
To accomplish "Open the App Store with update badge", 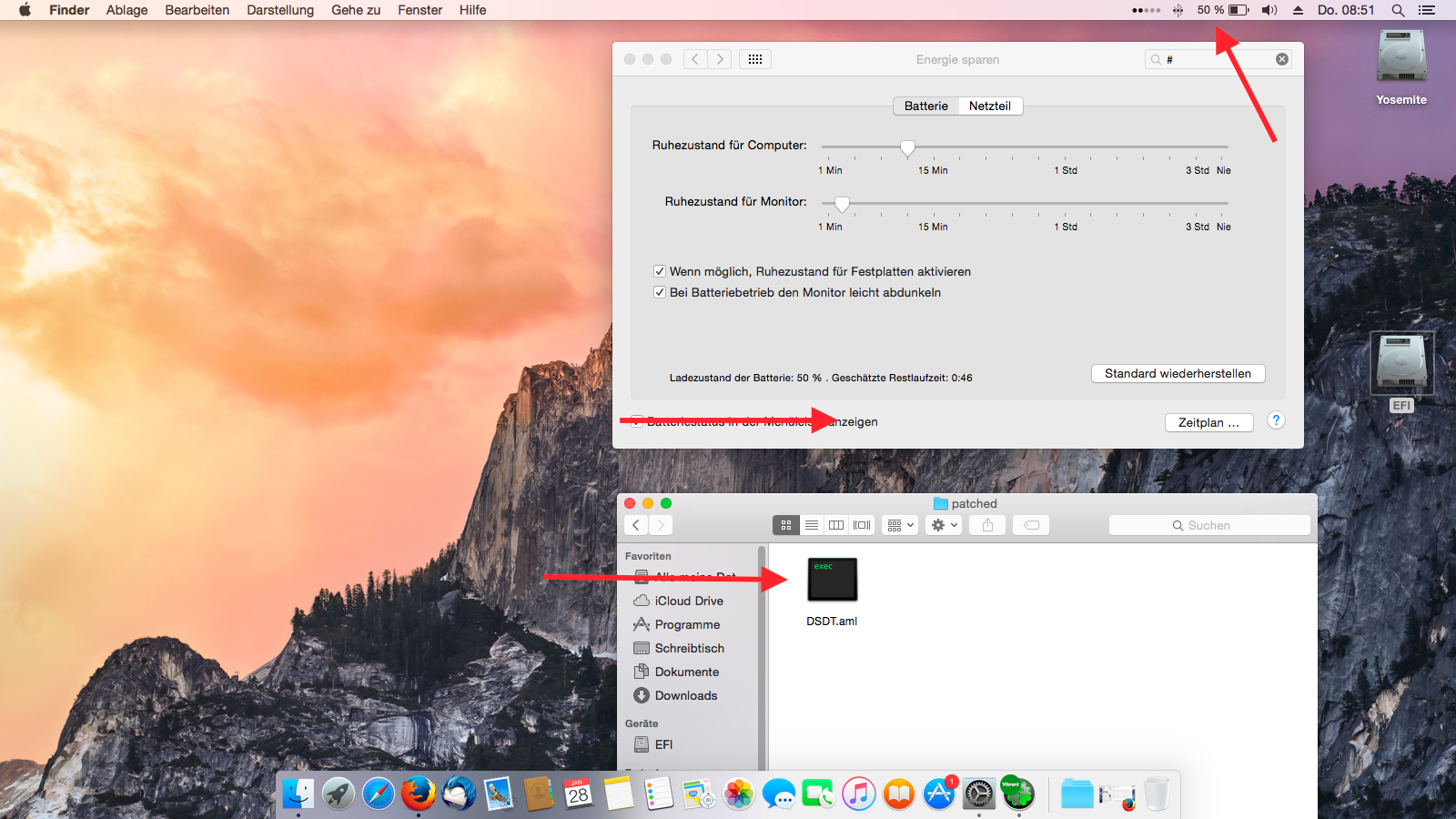I will tap(938, 794).
